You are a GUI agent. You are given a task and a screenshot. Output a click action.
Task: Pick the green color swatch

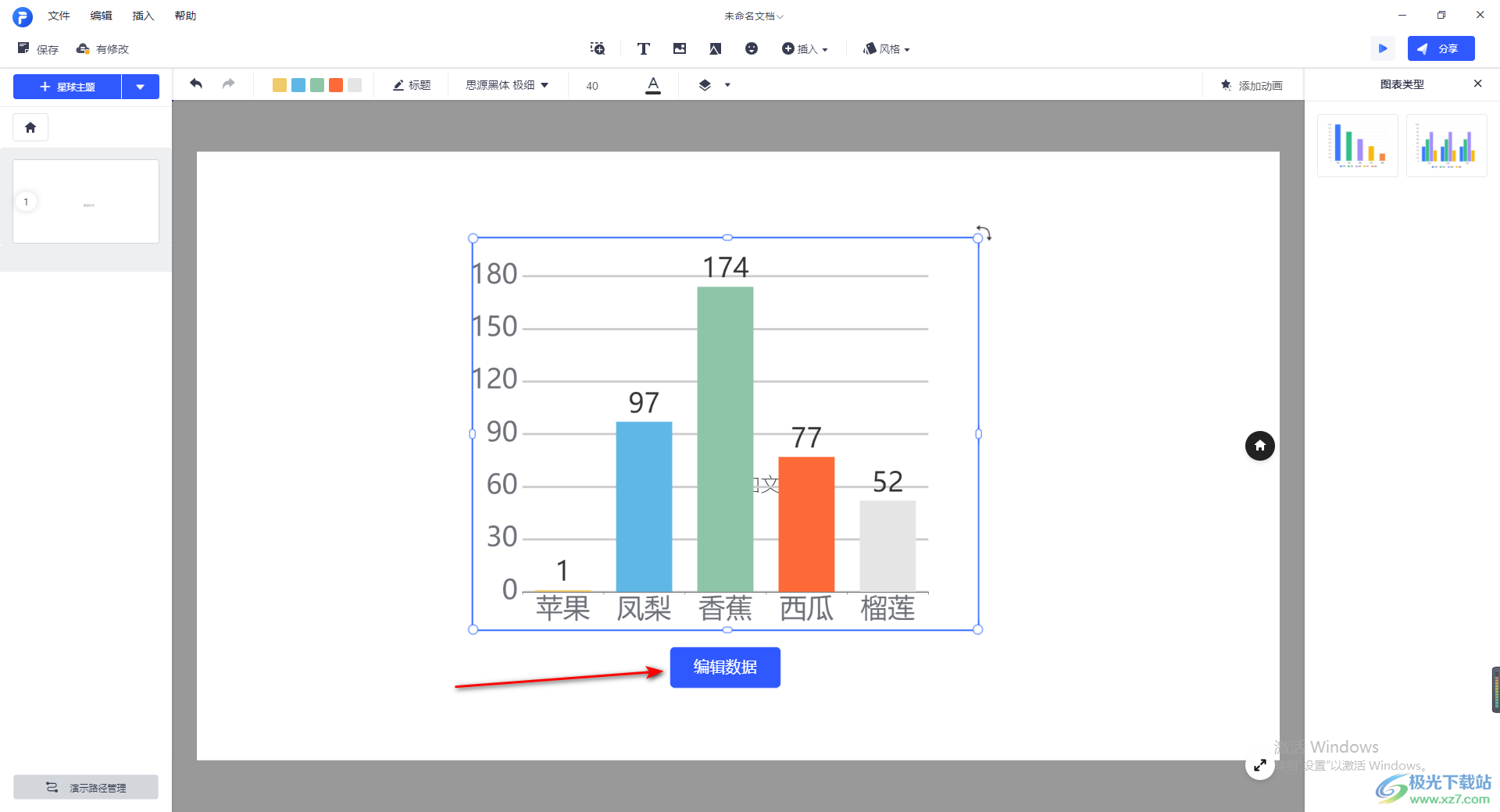[317, 85]
